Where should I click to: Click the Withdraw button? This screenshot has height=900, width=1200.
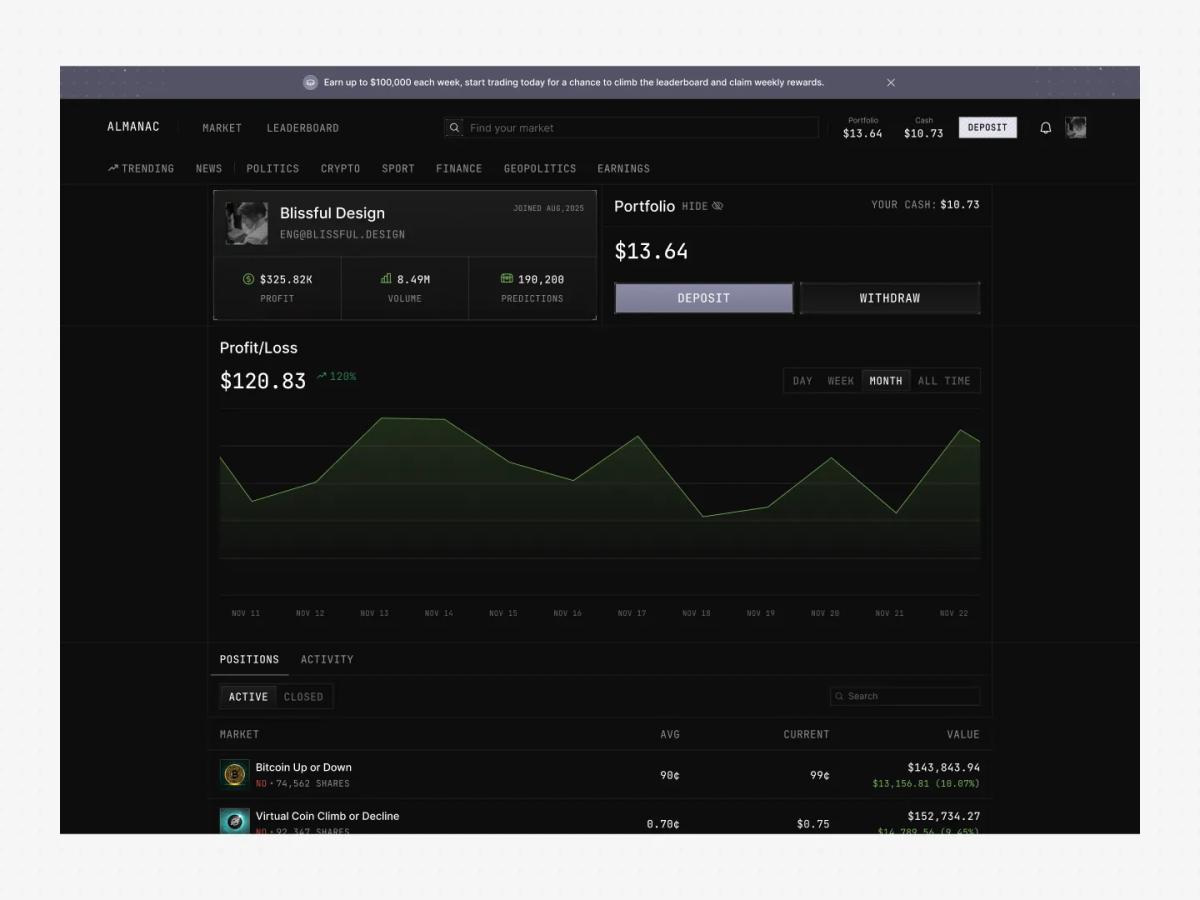click(x=890, y=298)
